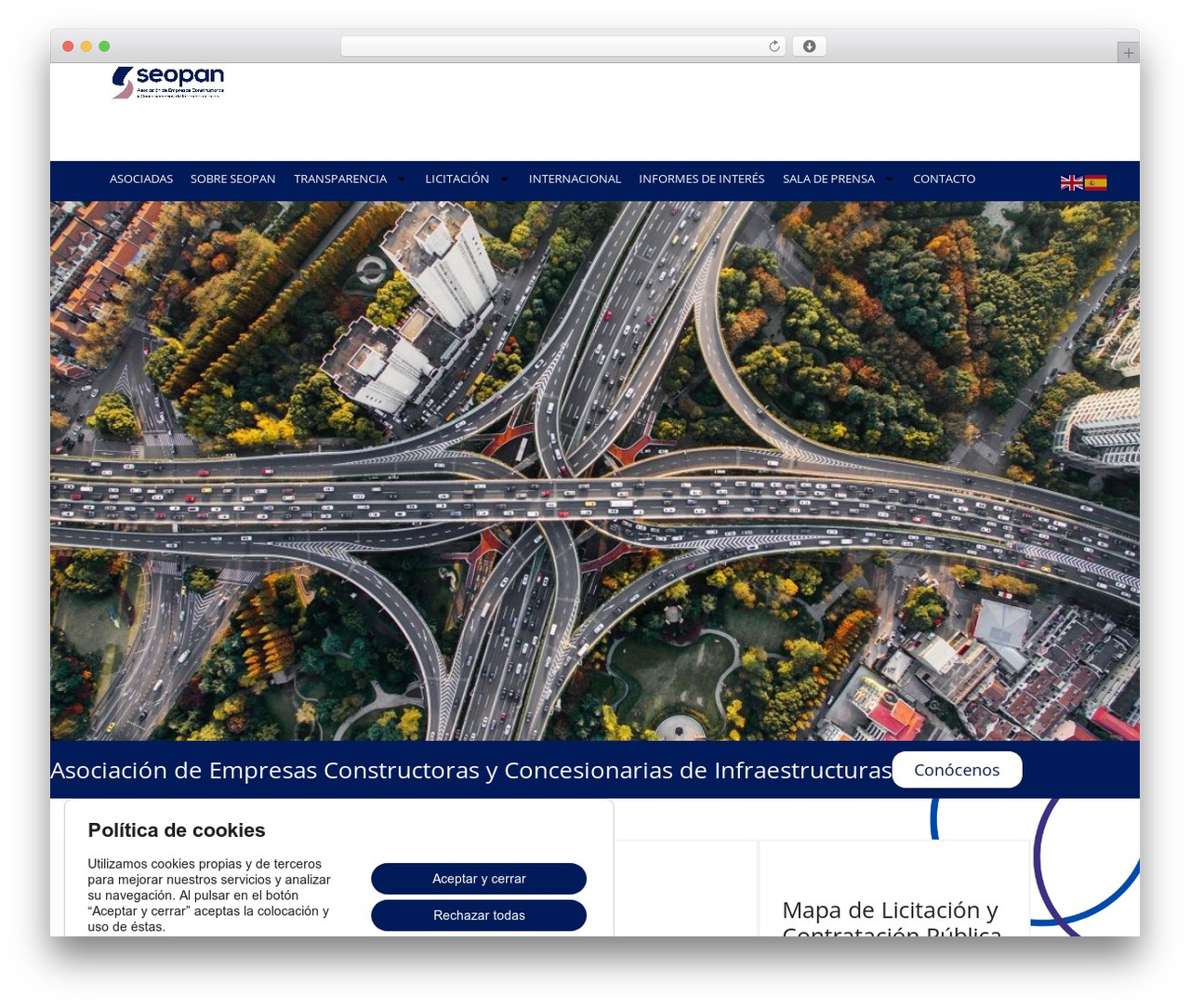This screenshot has height=1008, width=1190.
Task: Minimize the window with the yellow button
Action: (x=86, y=46)
